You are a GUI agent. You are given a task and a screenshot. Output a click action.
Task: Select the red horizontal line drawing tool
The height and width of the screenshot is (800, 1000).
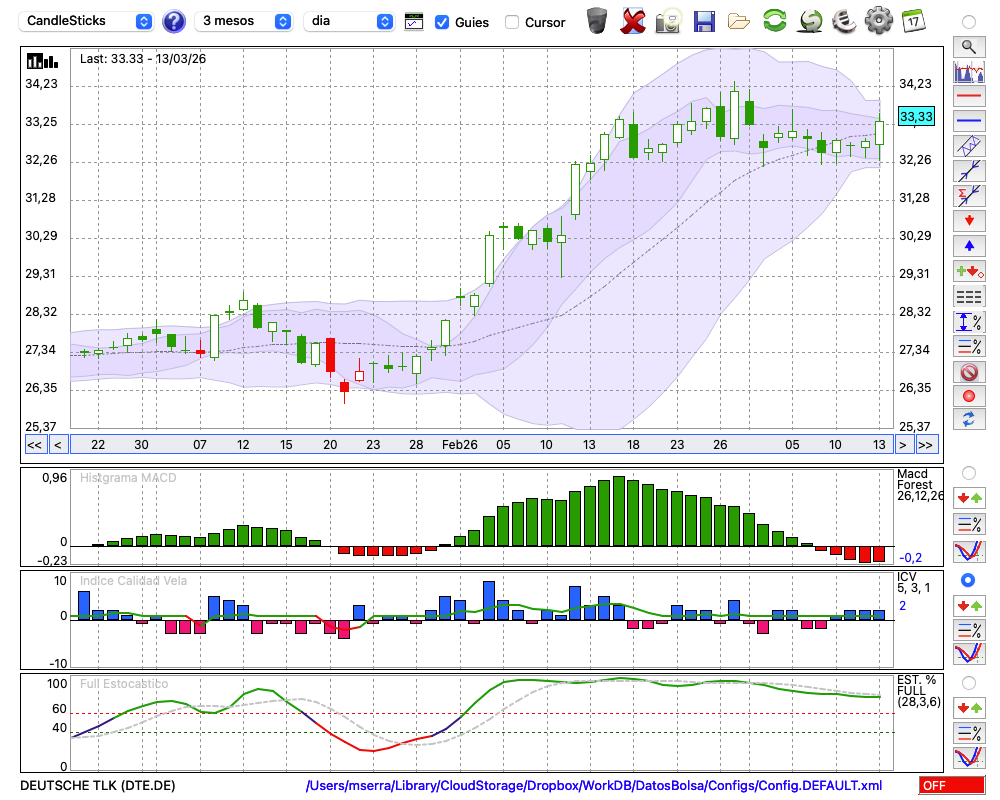(x=968, y=97)
